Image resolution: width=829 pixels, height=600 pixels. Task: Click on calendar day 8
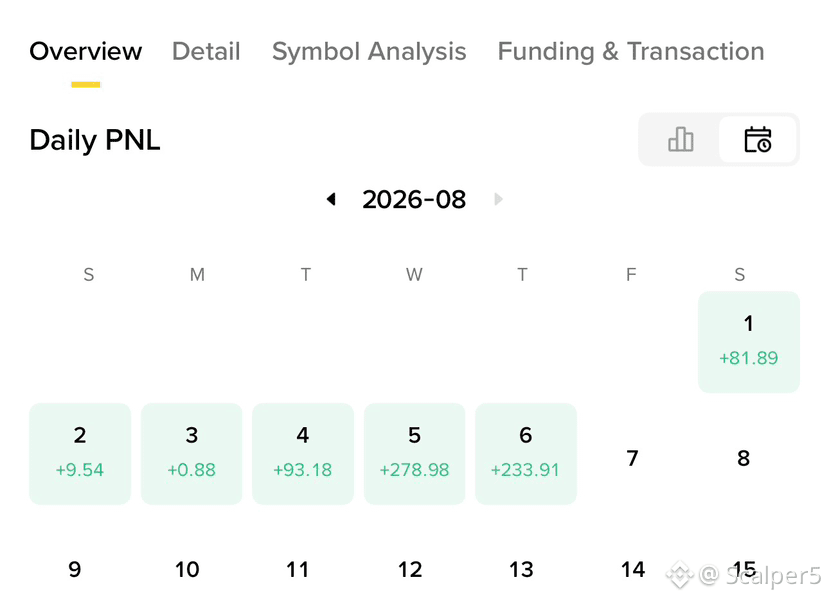click(743, 458)
